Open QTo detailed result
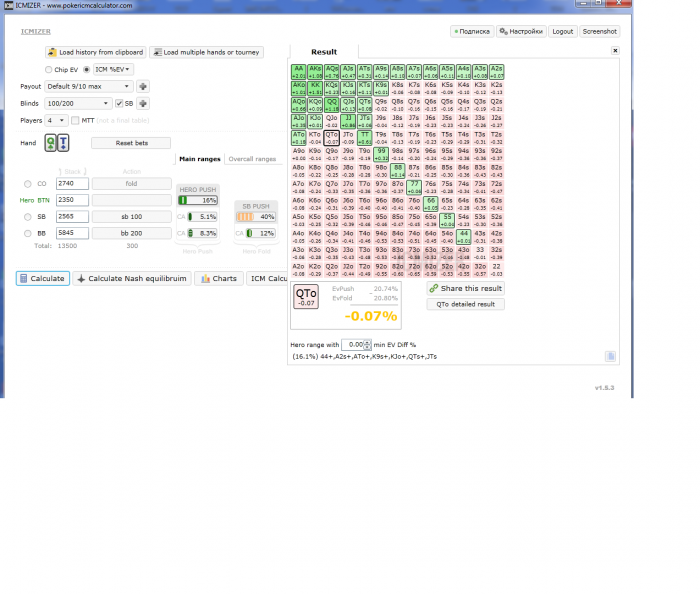The image size is (700, 594). click(x=466, y=304)
